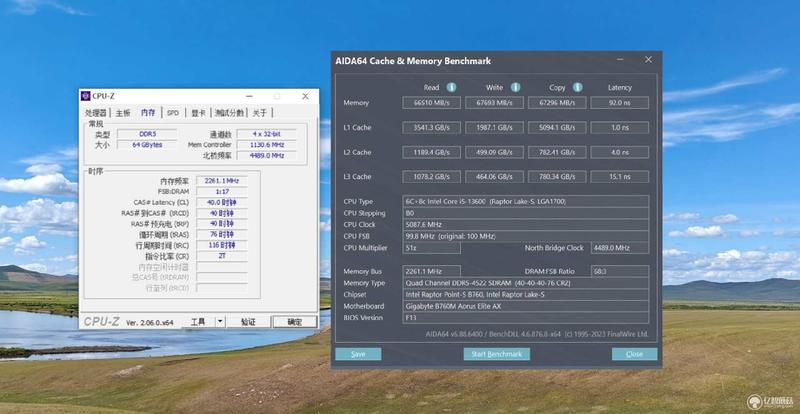Open the SPD tab in CPU-Z
Image resolution: width=800 pixels, height=414 pixels.
[173, 113]
